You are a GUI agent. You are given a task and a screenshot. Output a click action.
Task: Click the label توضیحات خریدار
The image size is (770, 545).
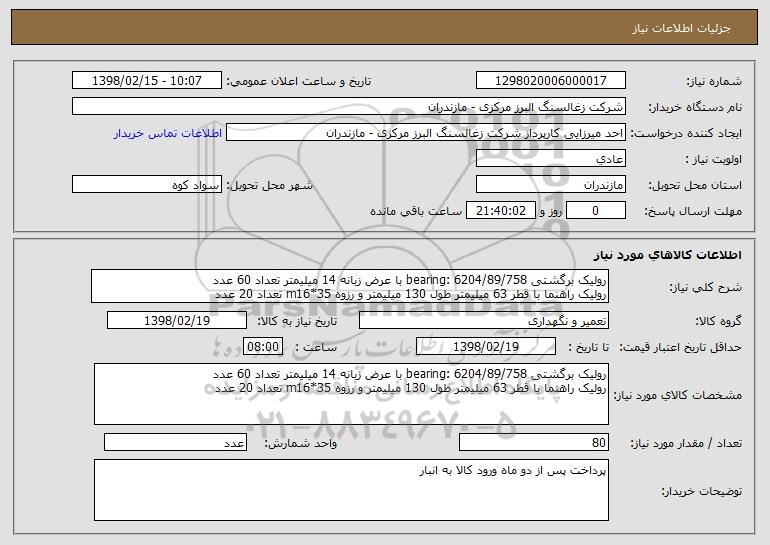click(702, 491)
